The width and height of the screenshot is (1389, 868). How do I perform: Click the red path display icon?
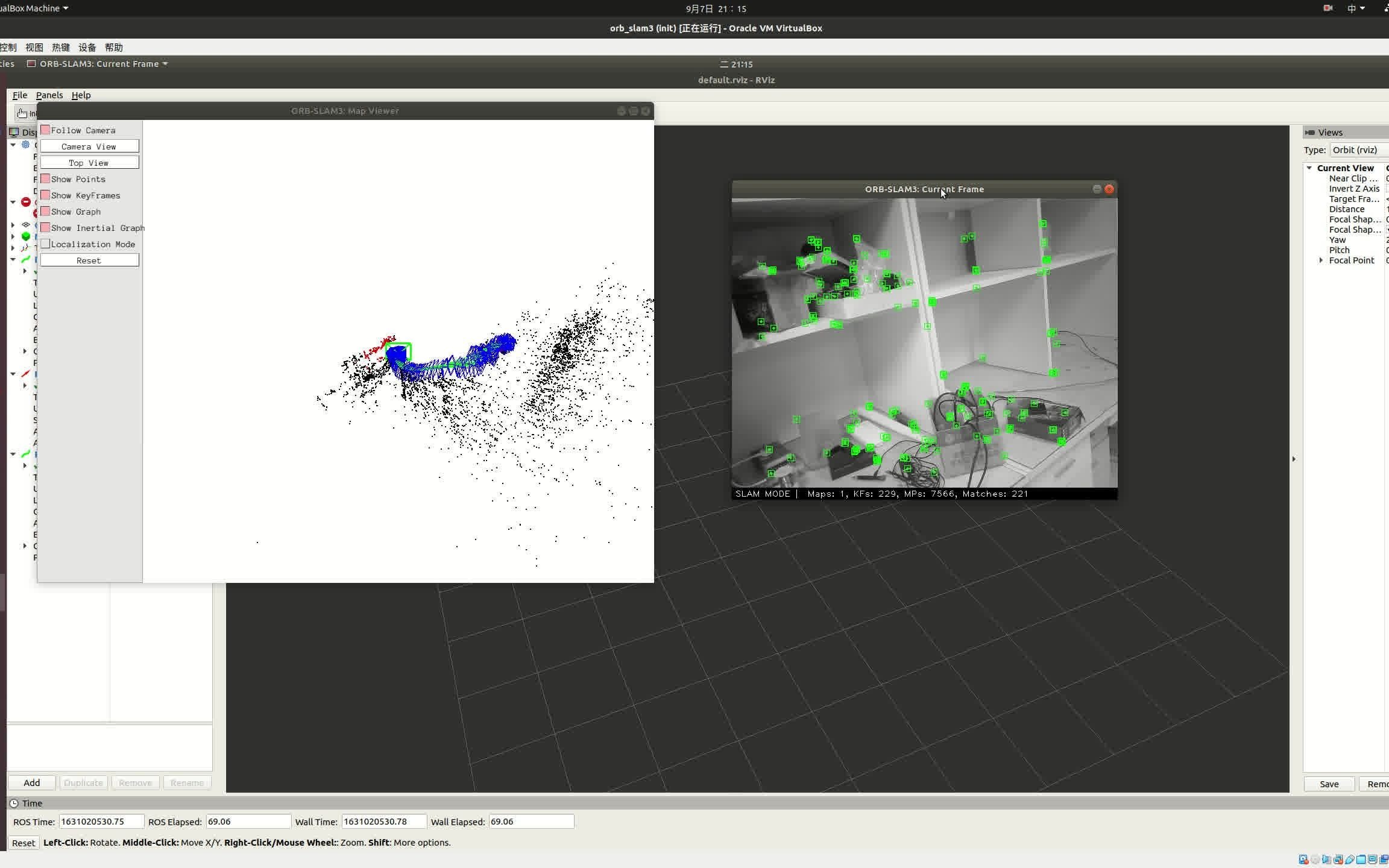click(25, 374)
